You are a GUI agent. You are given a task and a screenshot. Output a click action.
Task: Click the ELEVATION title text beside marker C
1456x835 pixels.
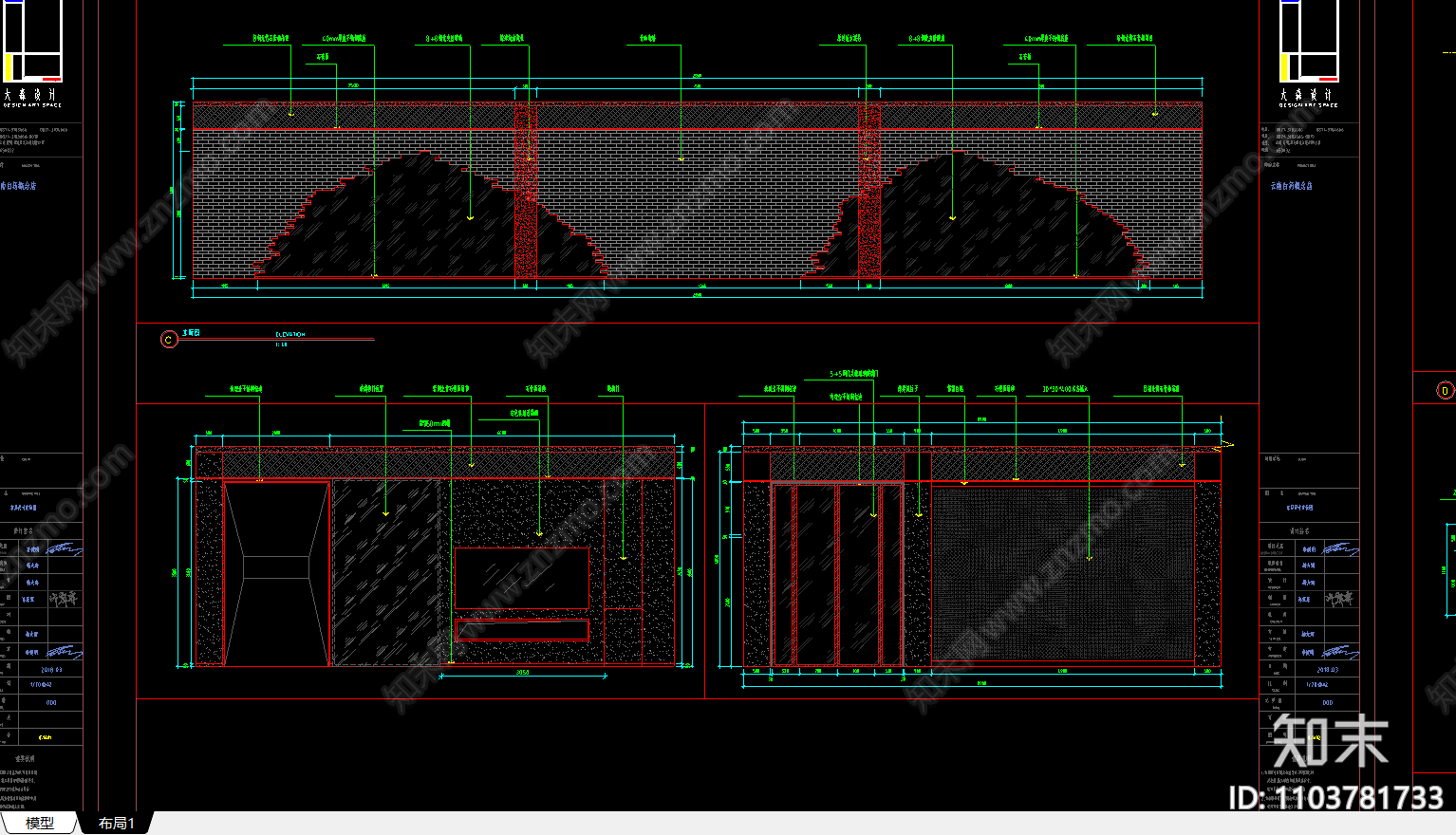(x=290, y=335)
